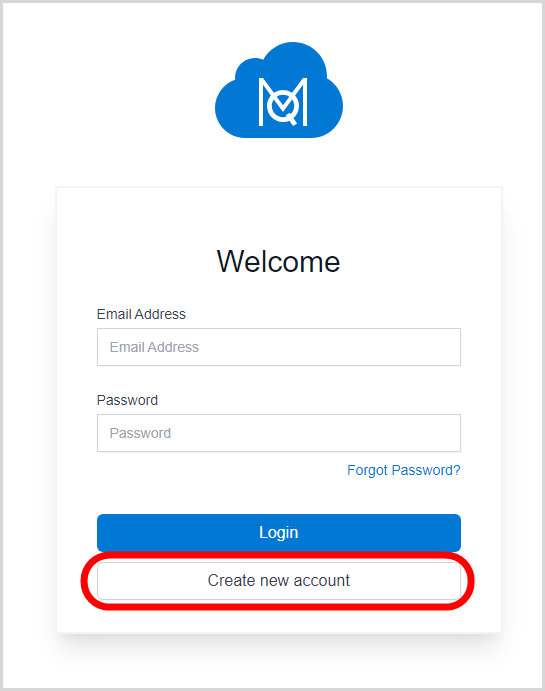Begin sign-up using Create new account
The height and width of the screenshot is (691, 545).
pyautogui.click(x=279, y=580)
